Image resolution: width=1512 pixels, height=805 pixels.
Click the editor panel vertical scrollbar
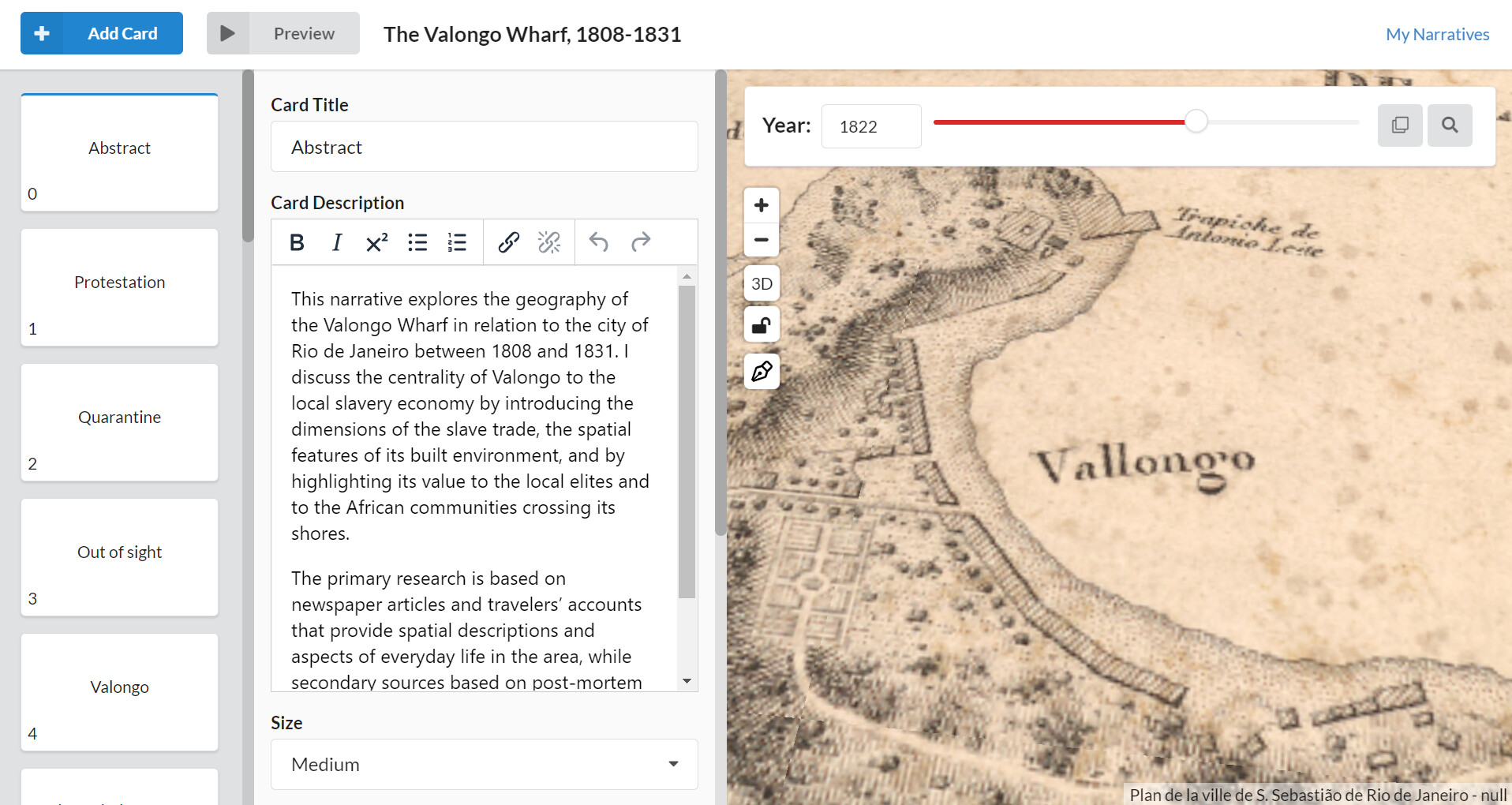tap(720, 303)
